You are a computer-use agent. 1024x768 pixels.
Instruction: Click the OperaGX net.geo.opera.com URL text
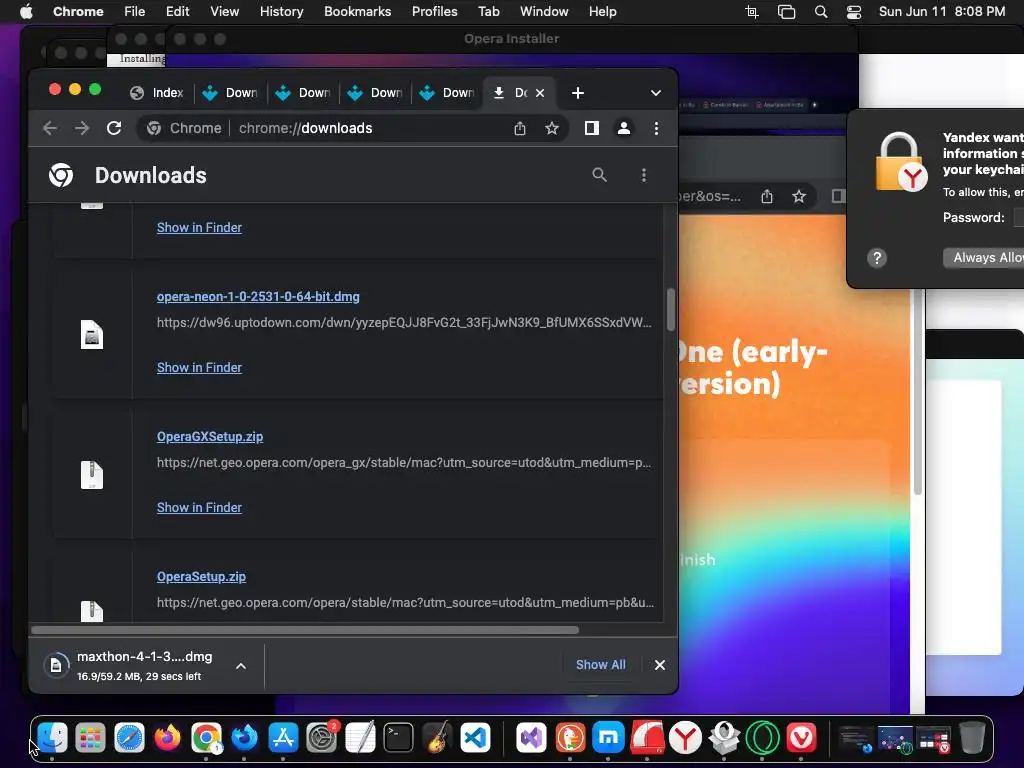[404, 462]
